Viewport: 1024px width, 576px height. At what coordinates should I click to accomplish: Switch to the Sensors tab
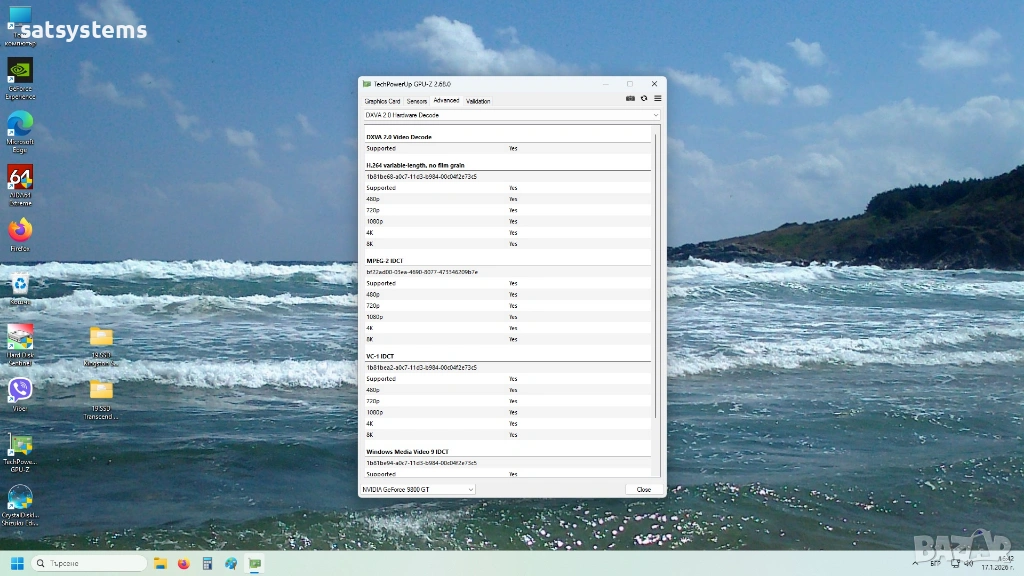click(x=417, y=101)
